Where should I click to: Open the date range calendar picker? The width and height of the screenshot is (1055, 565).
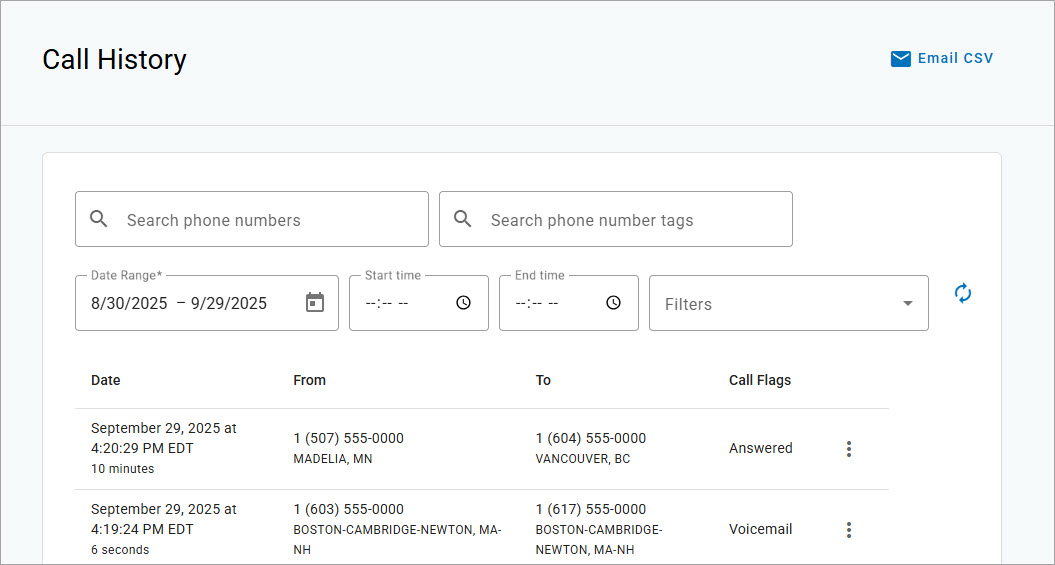pyautogui.click(x=315, y=303)
